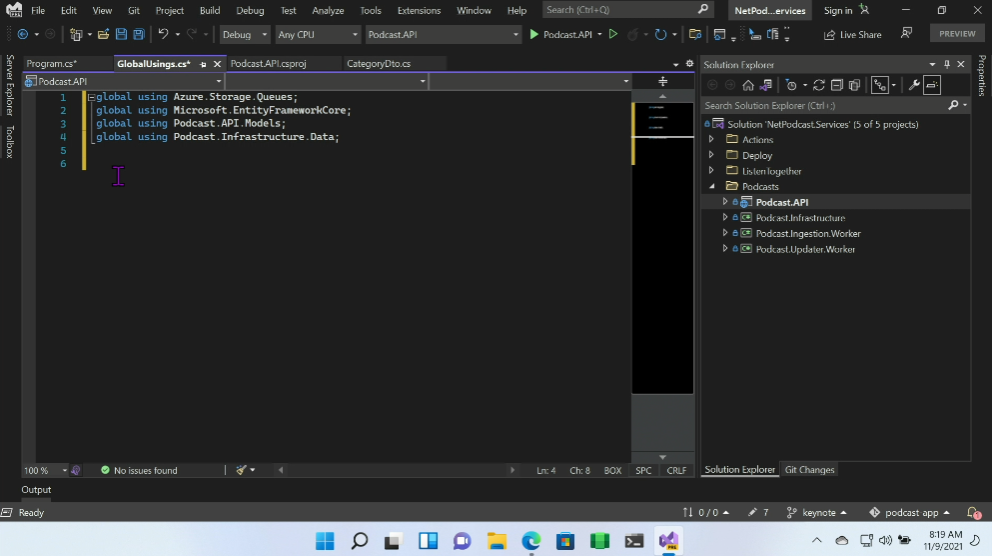Click Collapse All in Solution Explorer
The image size is (992, 556).
[x=837, y=85]
